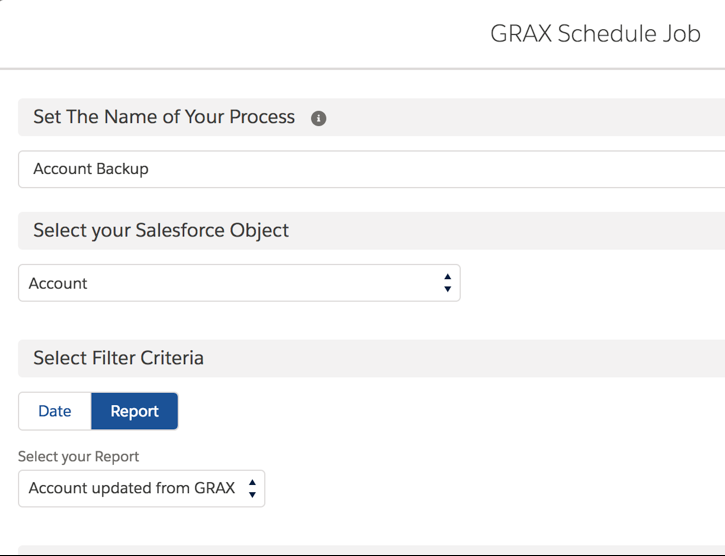
Task: Open the Salesforce Object dropdown showing Account
Action: tap(239, 283)
